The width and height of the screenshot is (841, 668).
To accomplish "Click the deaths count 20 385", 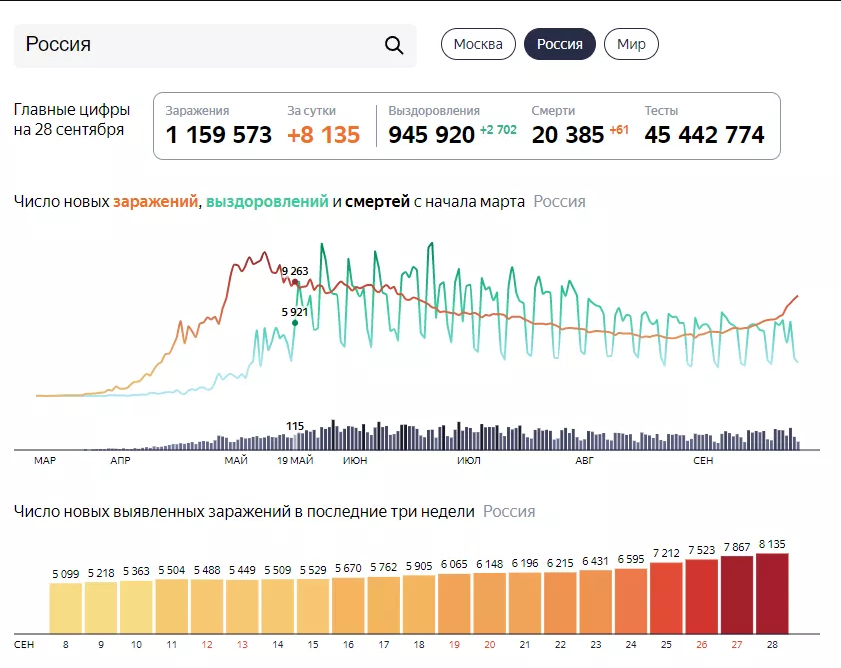I will [x=568, y=135].
